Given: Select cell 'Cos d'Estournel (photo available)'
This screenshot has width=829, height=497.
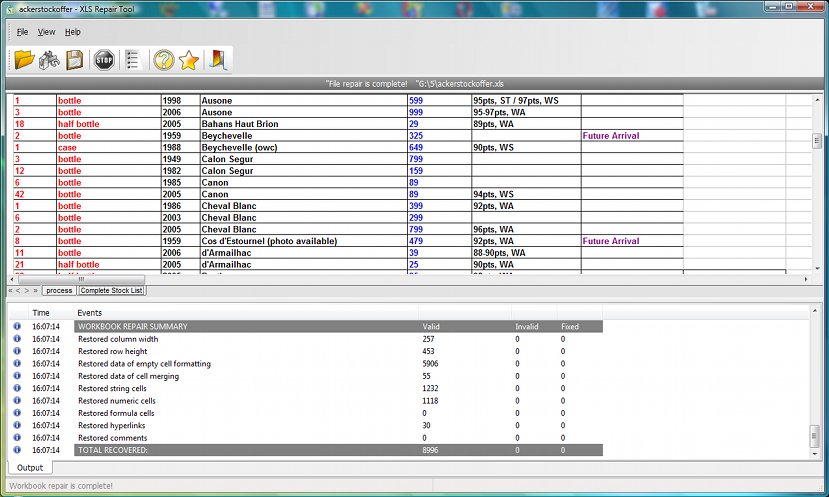Looking at the screenshot, I should coord(303,241).
